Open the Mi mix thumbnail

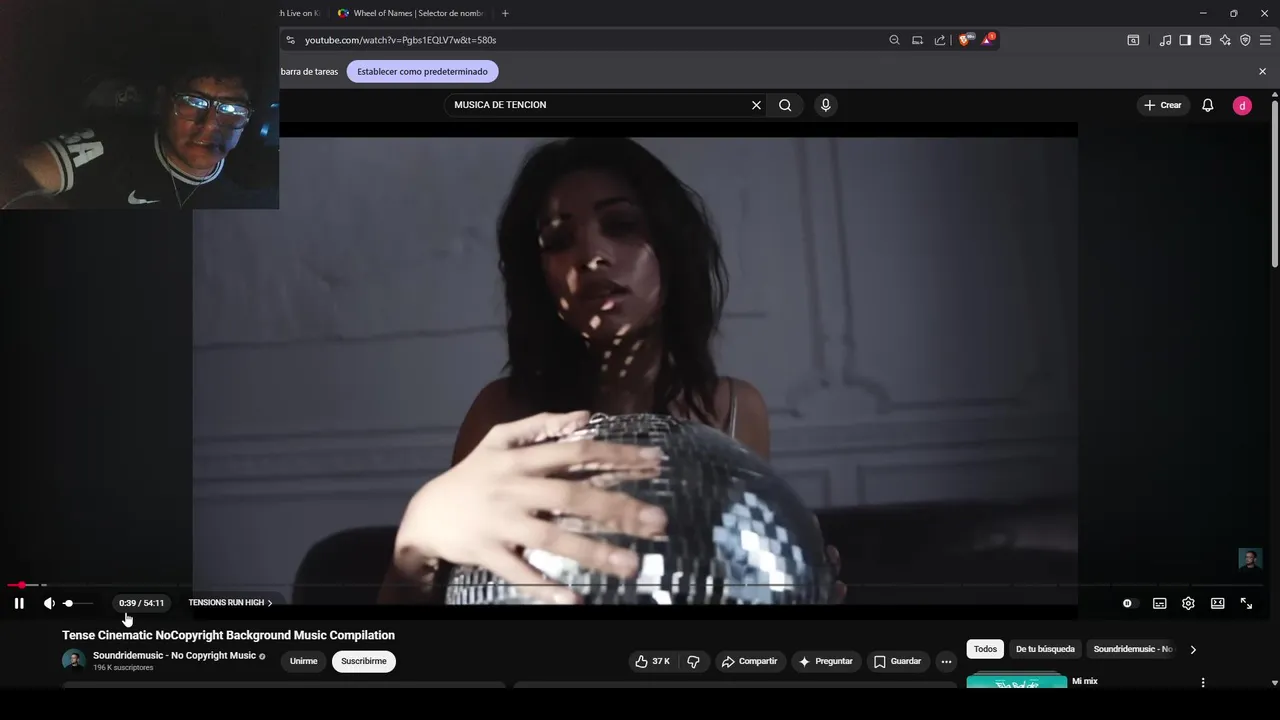(x=1017, y=680)
